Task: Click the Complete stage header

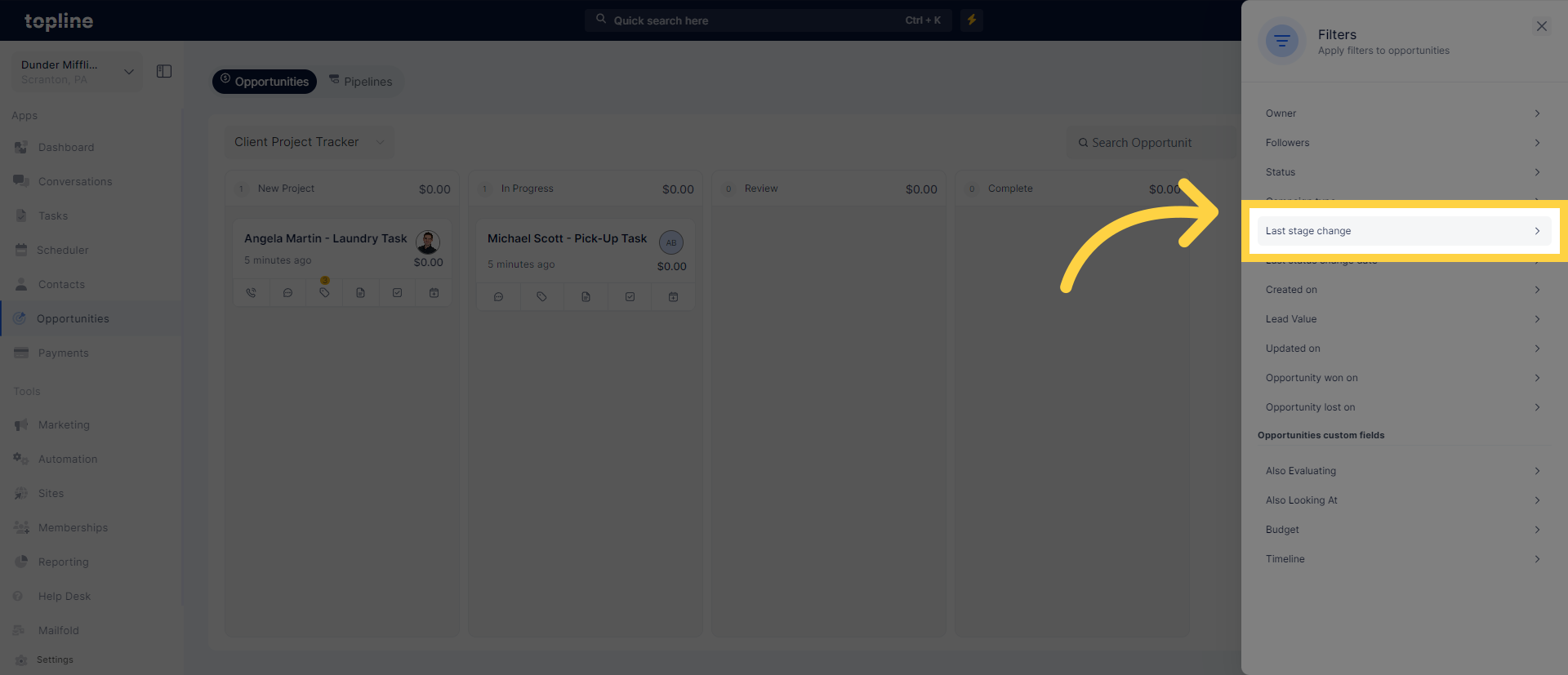Action: coord(1072,189)
